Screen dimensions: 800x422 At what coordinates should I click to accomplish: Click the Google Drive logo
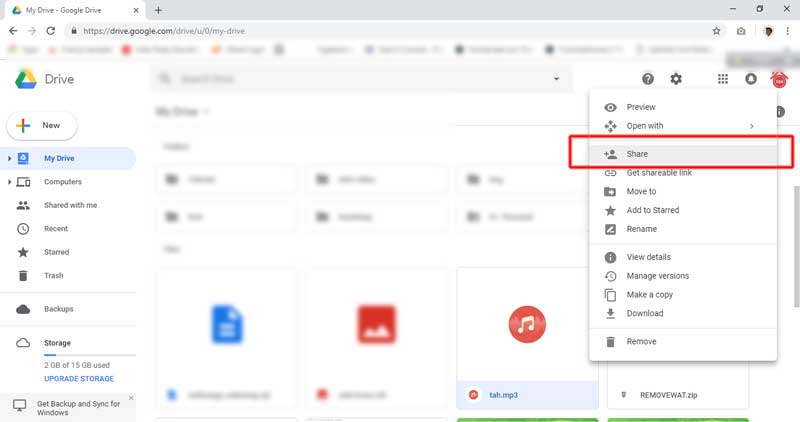[26, 79]
